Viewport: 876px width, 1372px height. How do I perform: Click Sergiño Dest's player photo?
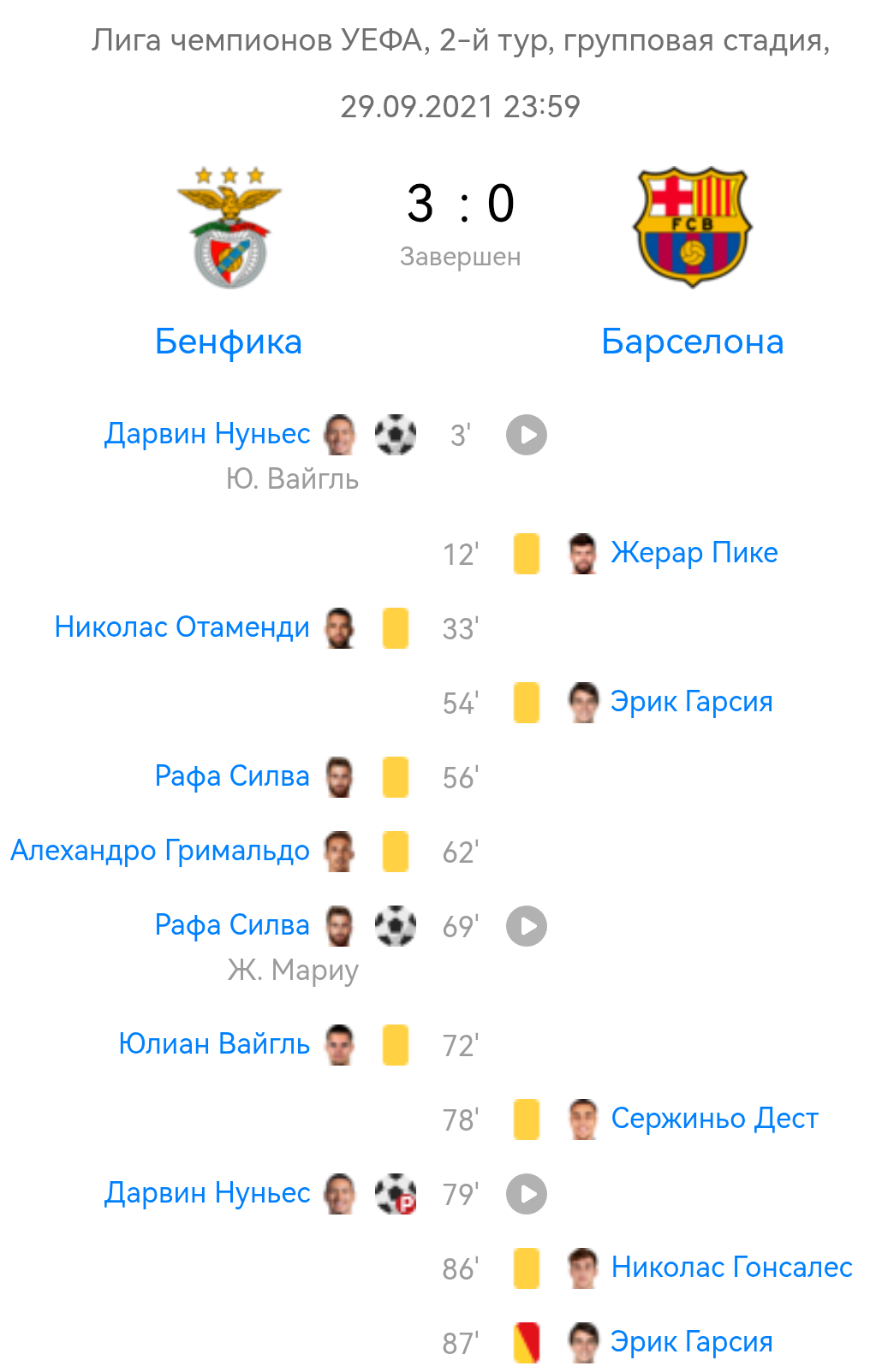point(583,1120)
